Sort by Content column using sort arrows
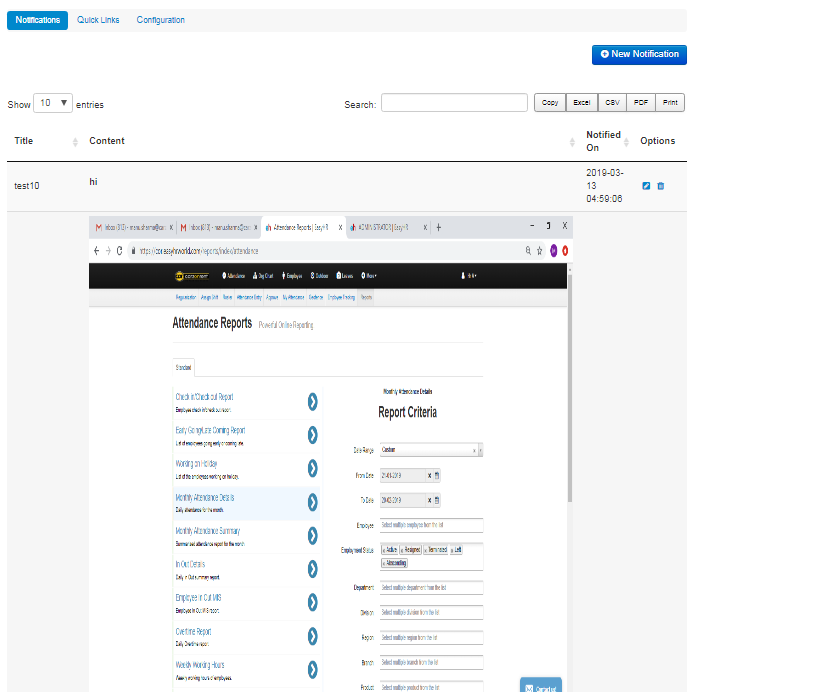This screenshot has height=692, width=837. click(573, 142)
